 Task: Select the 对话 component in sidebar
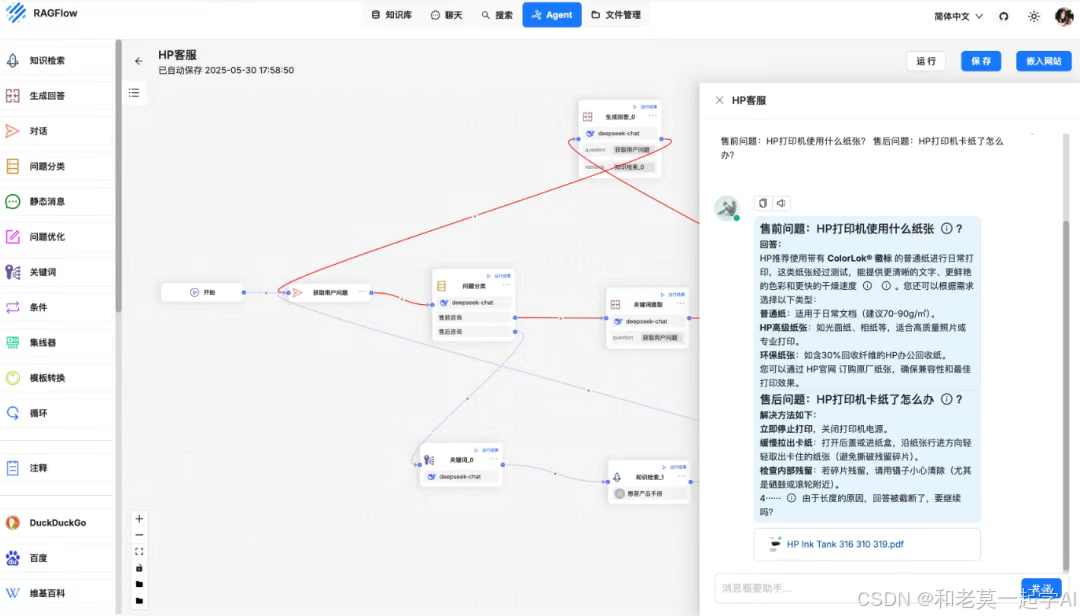[56, 131]
